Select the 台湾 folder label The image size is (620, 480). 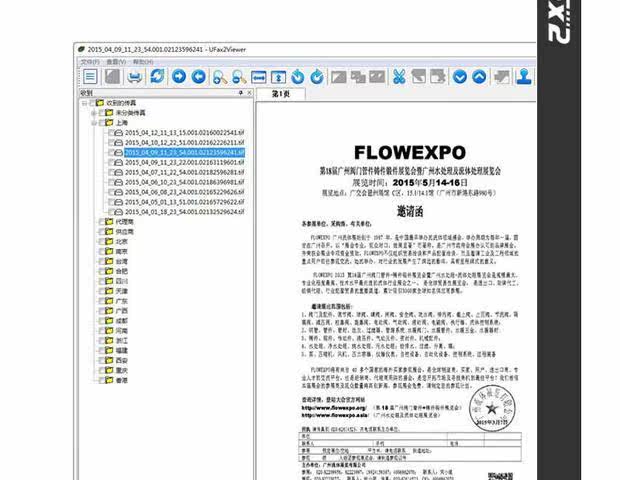point(122,261)
